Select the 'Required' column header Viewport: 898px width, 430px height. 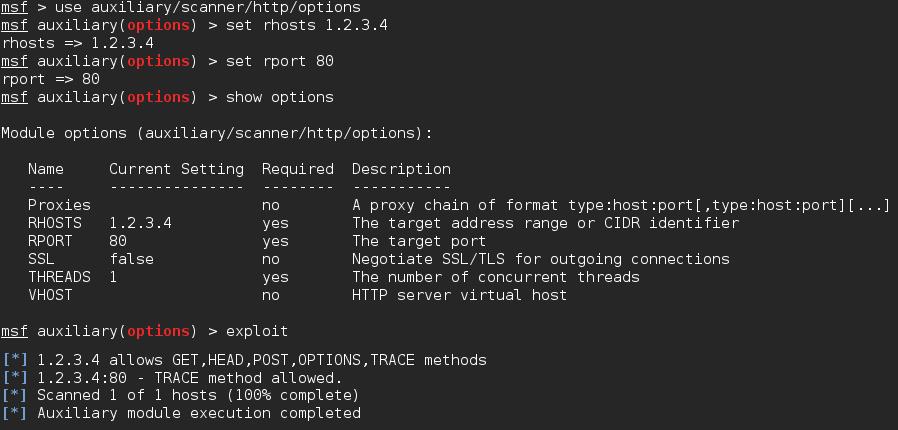tap(298, 169)
